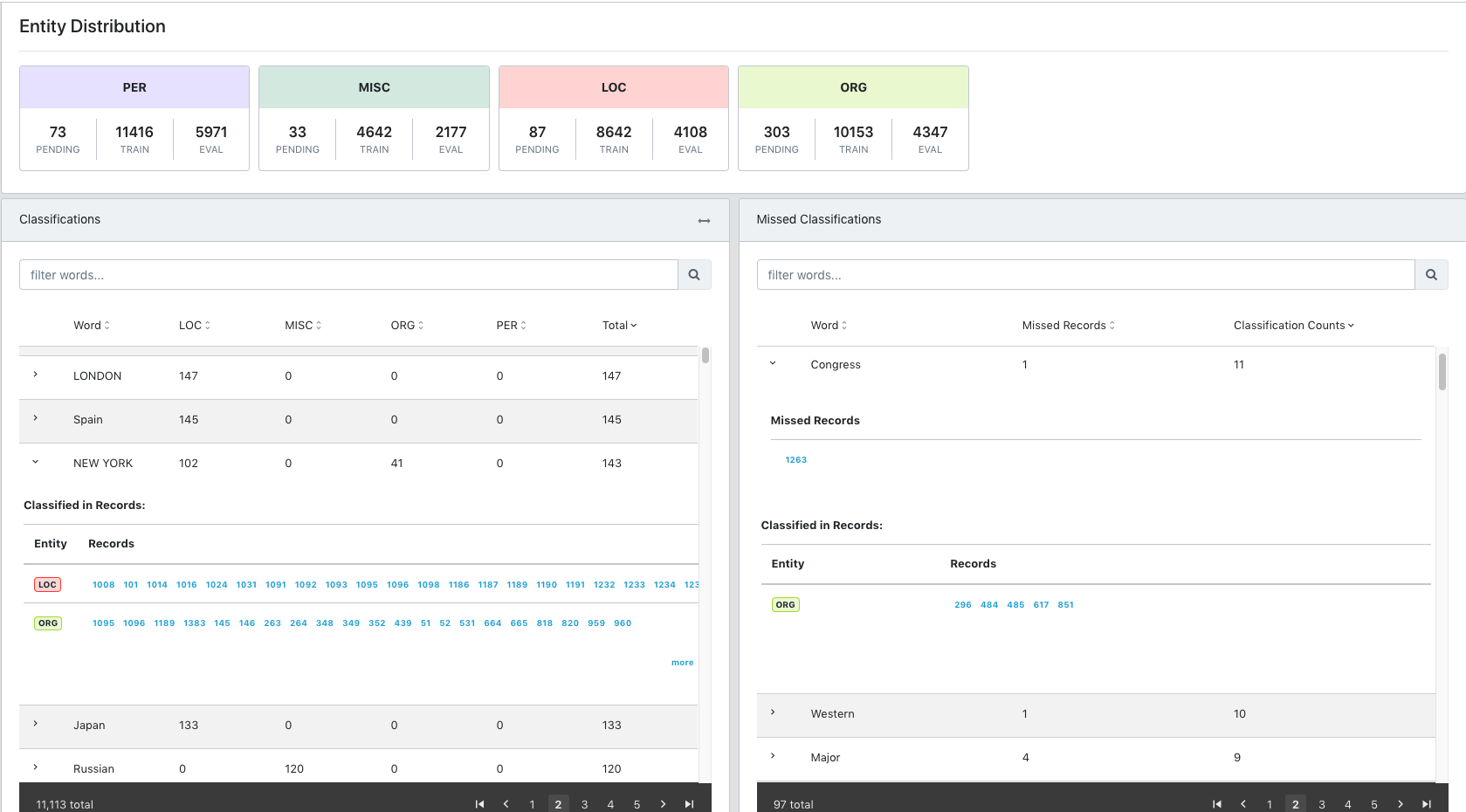This screenshot has height=812, width=1466.
Task: Click the Classifications panel width resize icon
Action: click(x=704, y=221)
